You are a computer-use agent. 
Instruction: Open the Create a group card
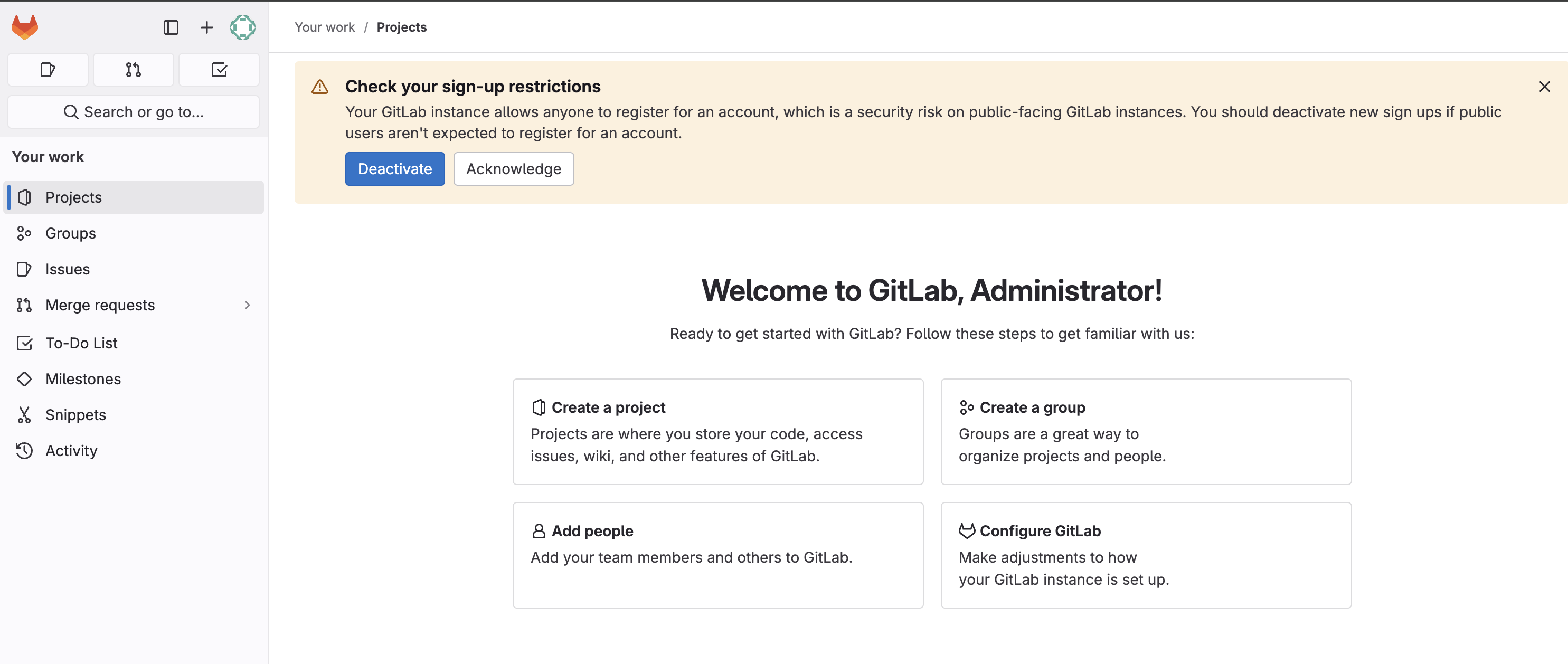[x=1146, y=432]
